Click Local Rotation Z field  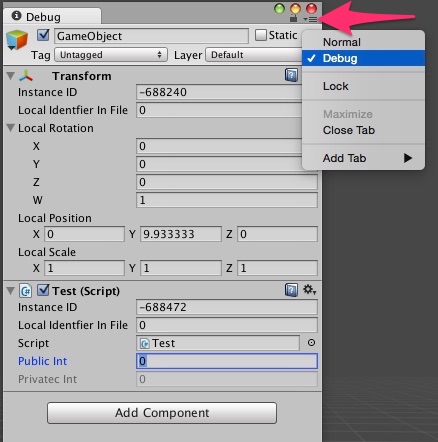227,182
